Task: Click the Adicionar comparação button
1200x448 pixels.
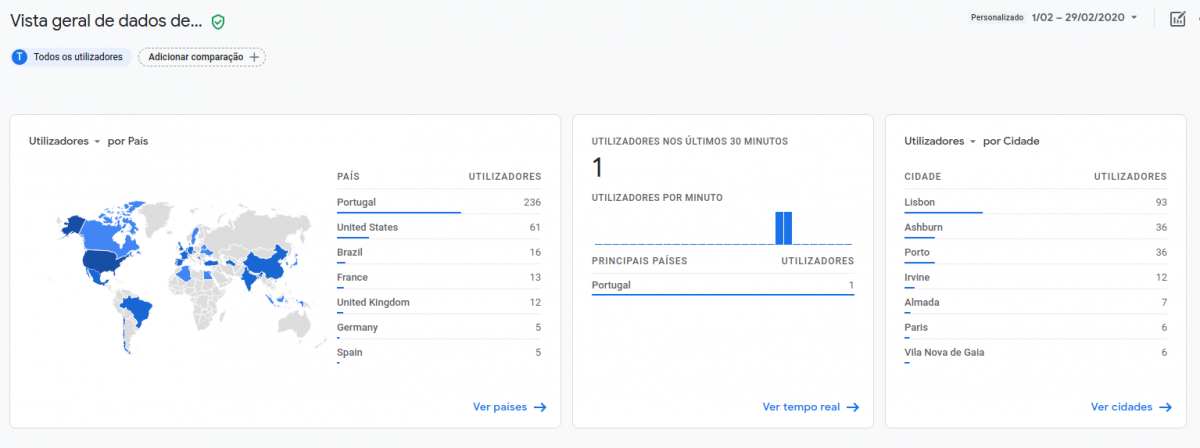Action: 202,57
